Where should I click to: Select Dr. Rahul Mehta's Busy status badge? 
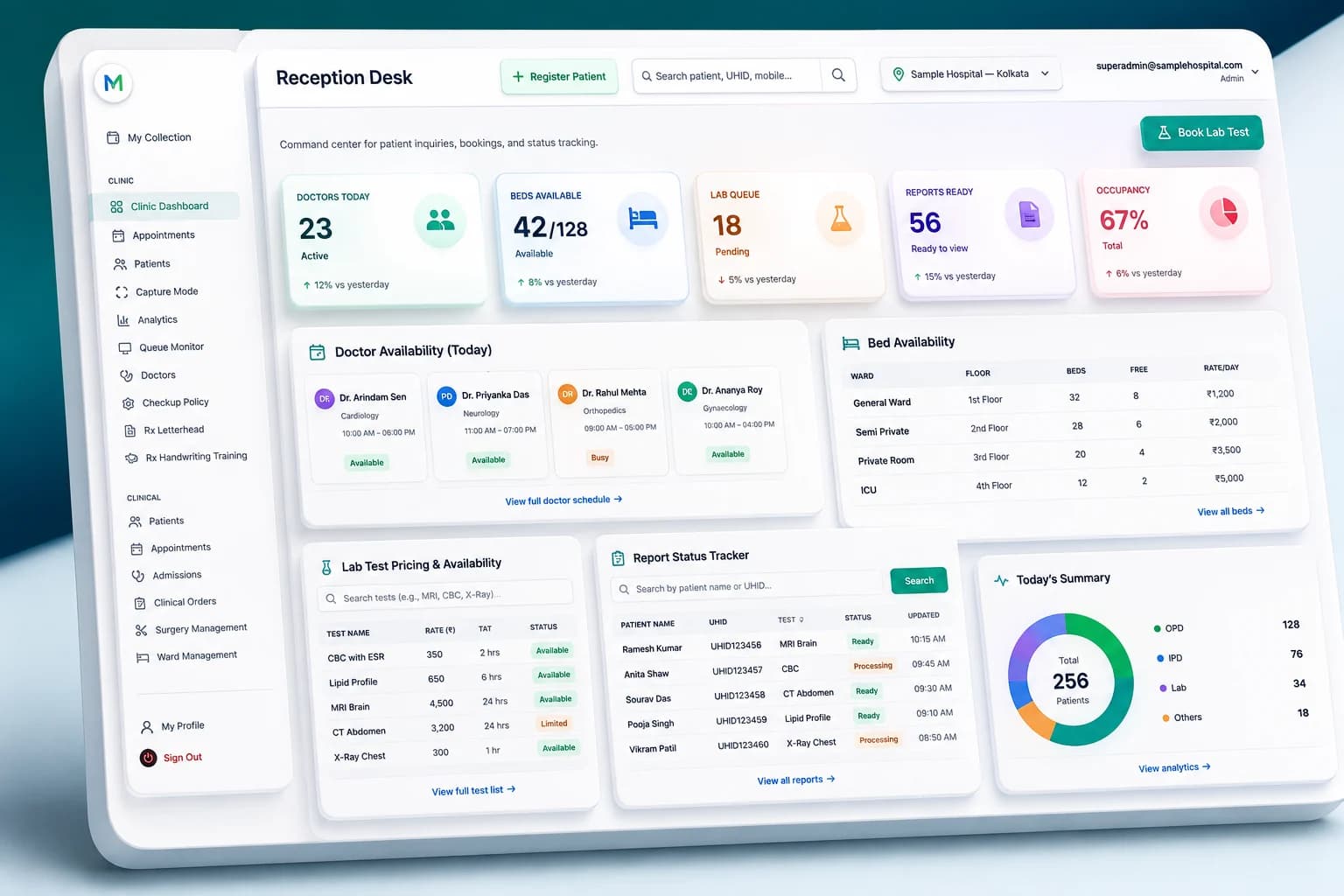point(599,458)
